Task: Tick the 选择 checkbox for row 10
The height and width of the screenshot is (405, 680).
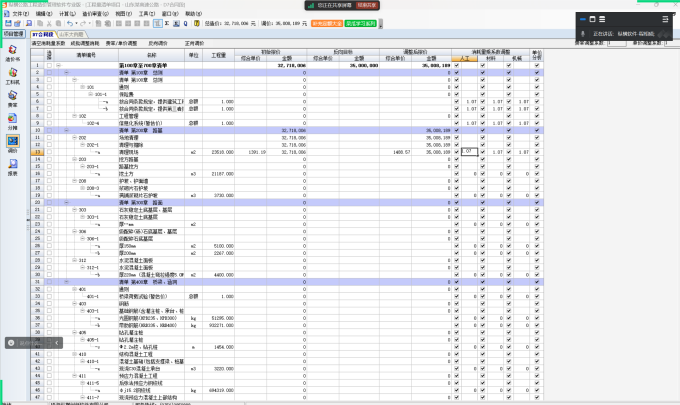Action: 49,131
